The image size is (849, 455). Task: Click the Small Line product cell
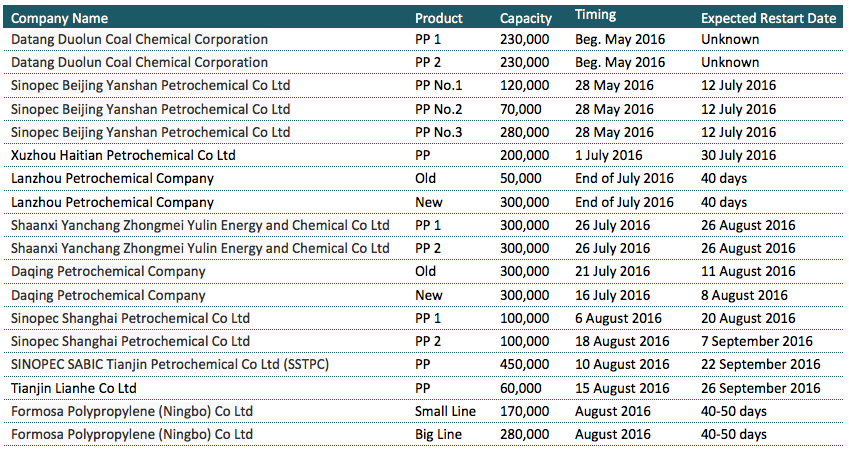click(x=445, y=411)
